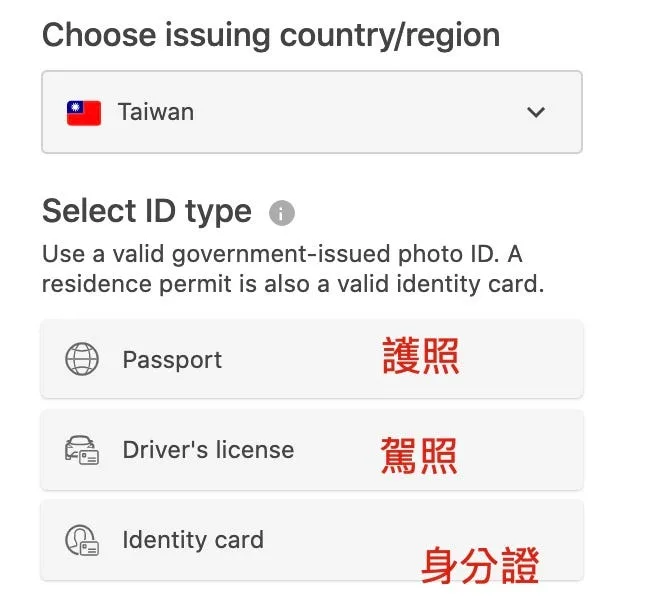Click the Taiwan flag icon

coord(84,113)
